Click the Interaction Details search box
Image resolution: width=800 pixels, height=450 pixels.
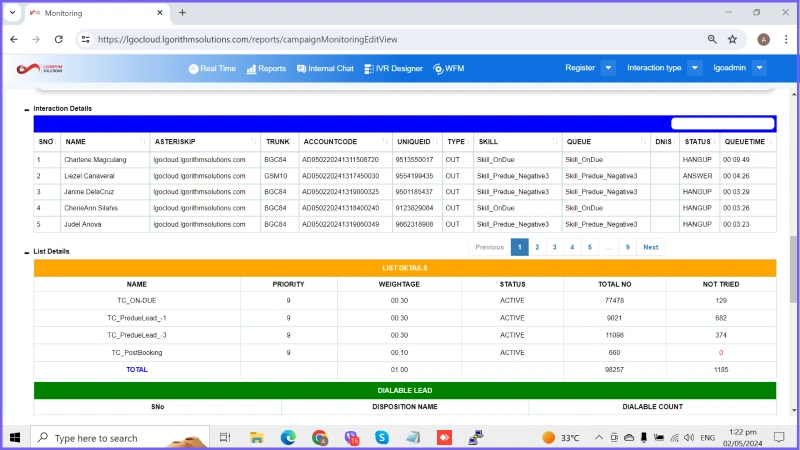tap(722, 124)
